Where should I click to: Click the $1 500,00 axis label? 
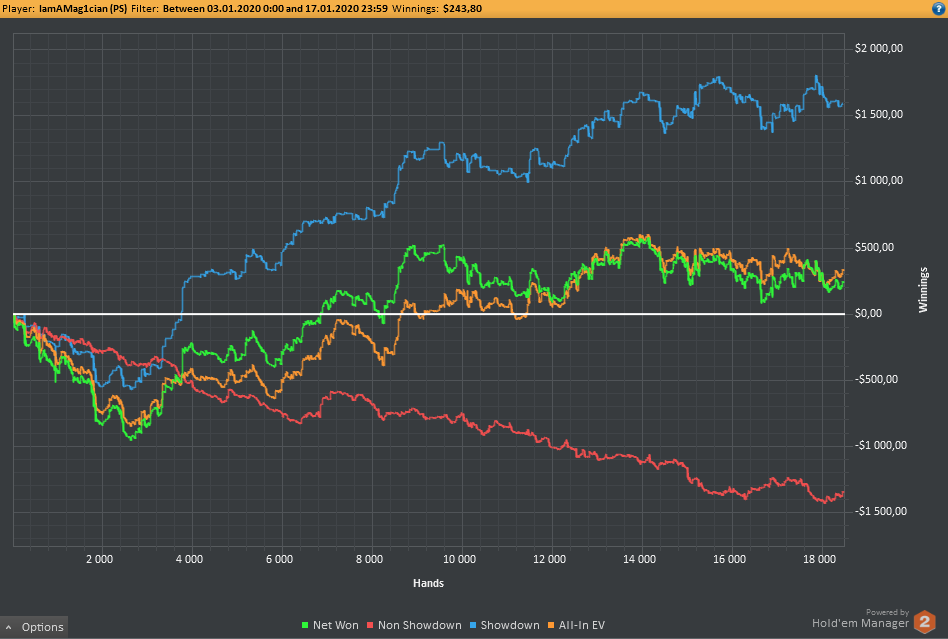[x=878, y=114]
